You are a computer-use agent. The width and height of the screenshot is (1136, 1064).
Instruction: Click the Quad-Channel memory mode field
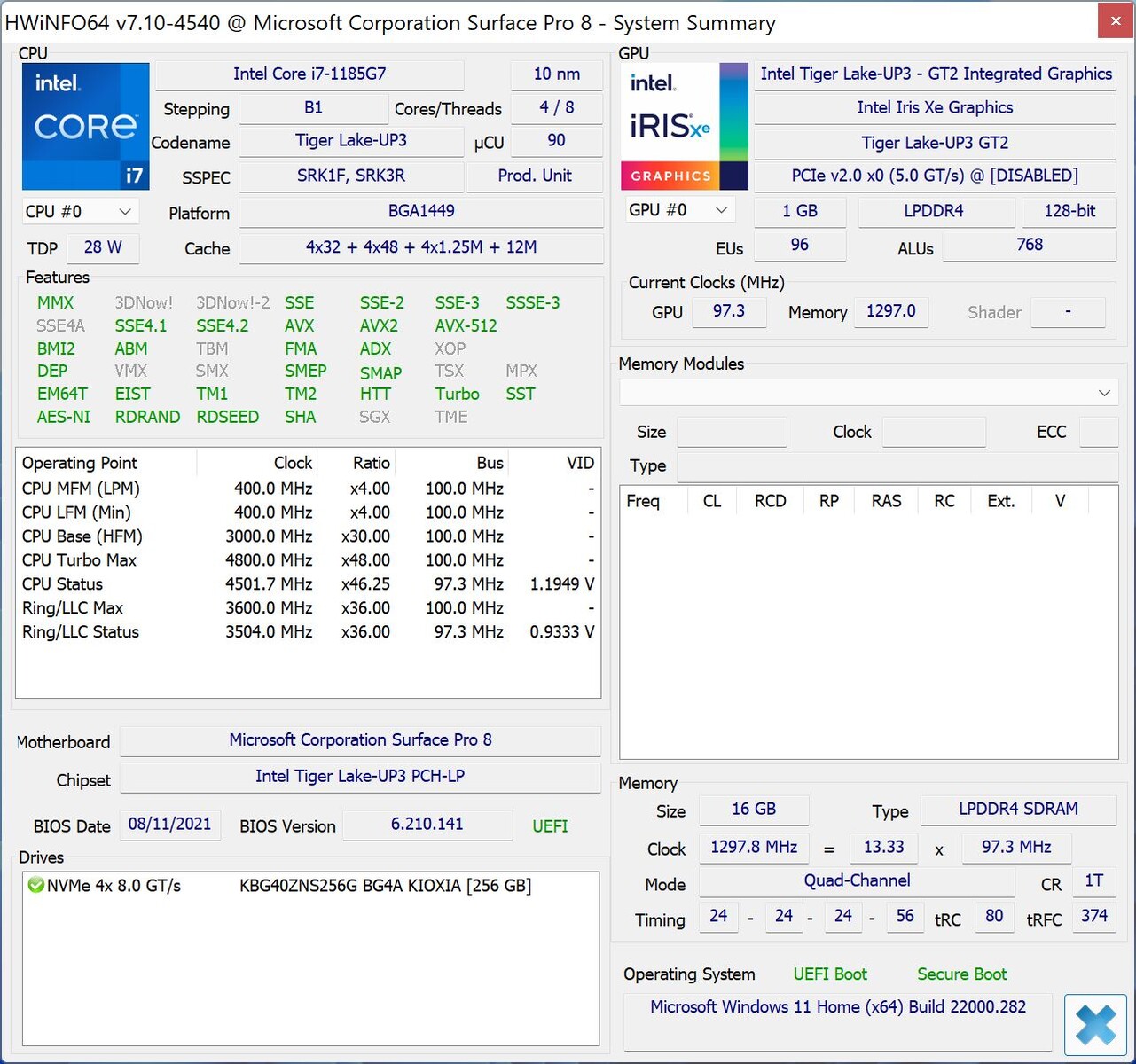tap(857, 880)
